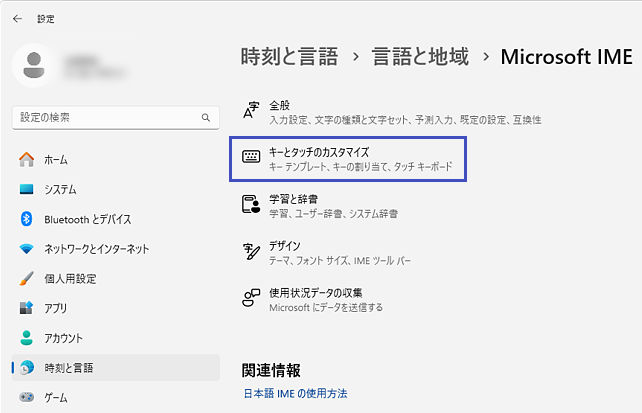The image size is (642, 413).
Task: Click the デザイン paintbrush icon
Action: click(252, 251)
